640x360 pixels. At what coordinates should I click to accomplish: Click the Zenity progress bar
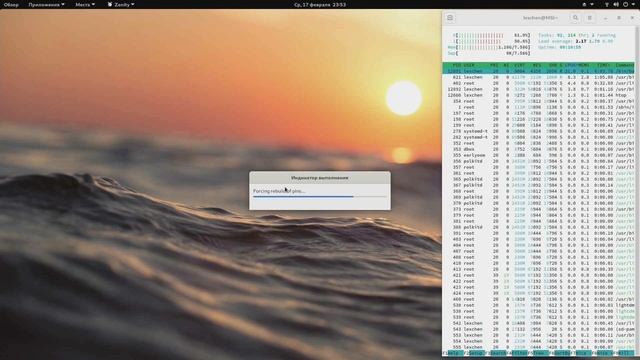320,196
